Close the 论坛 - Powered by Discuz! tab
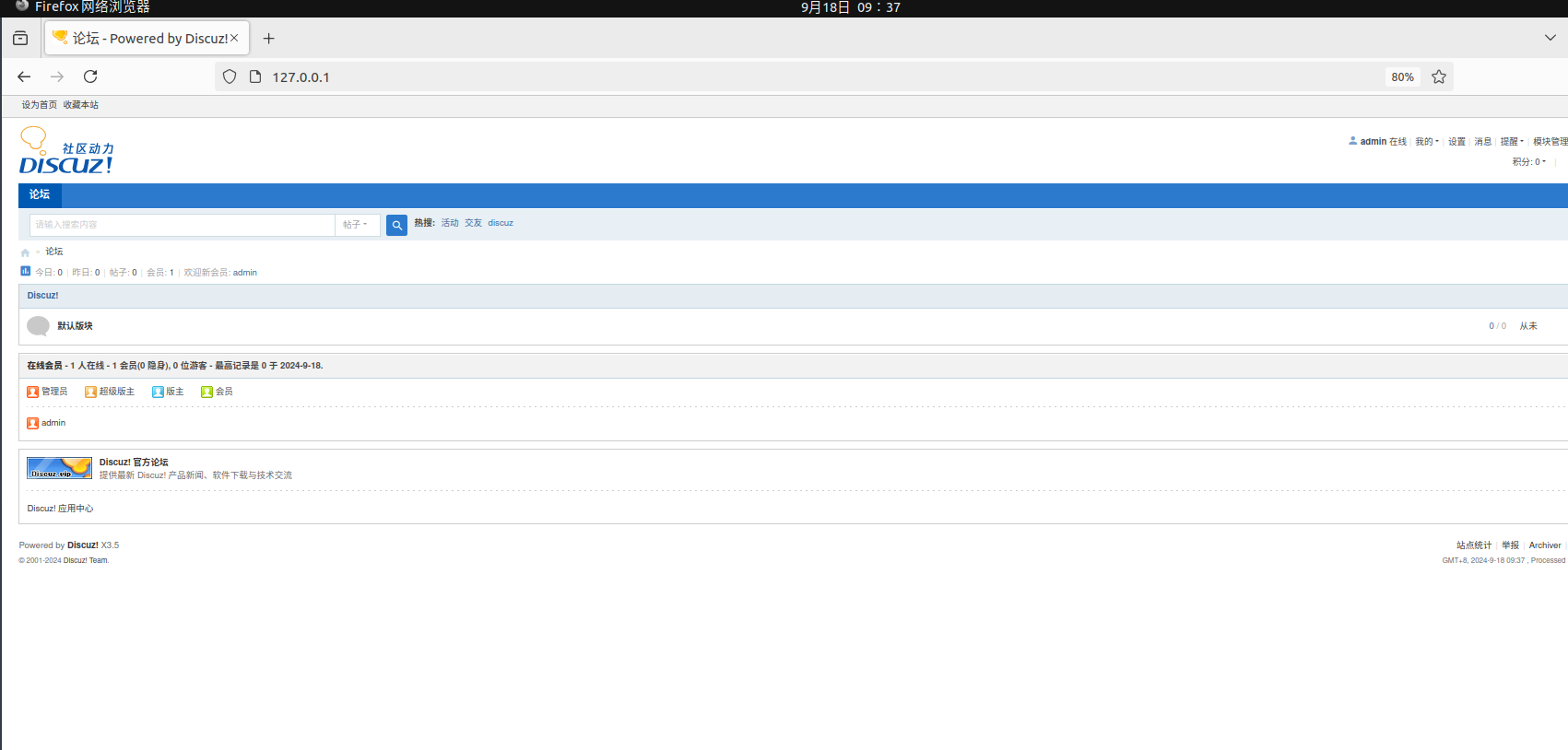Image resolution: width=1568 pixels, height=750 pixels. click(234, 38)
